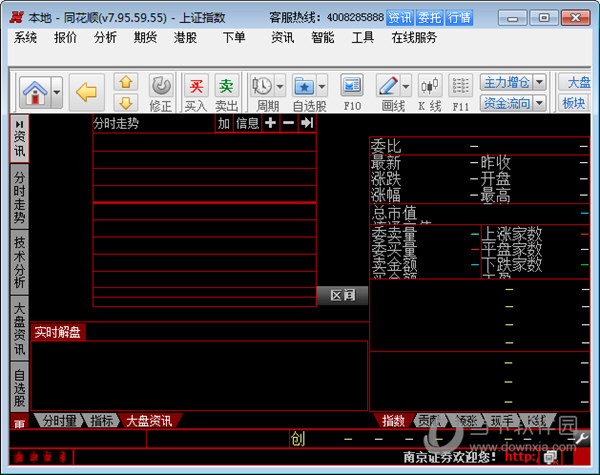This screenshot has width=600, height=475.
Task: Select the 画线 drawing pencil tool
Action: (388, 86)
